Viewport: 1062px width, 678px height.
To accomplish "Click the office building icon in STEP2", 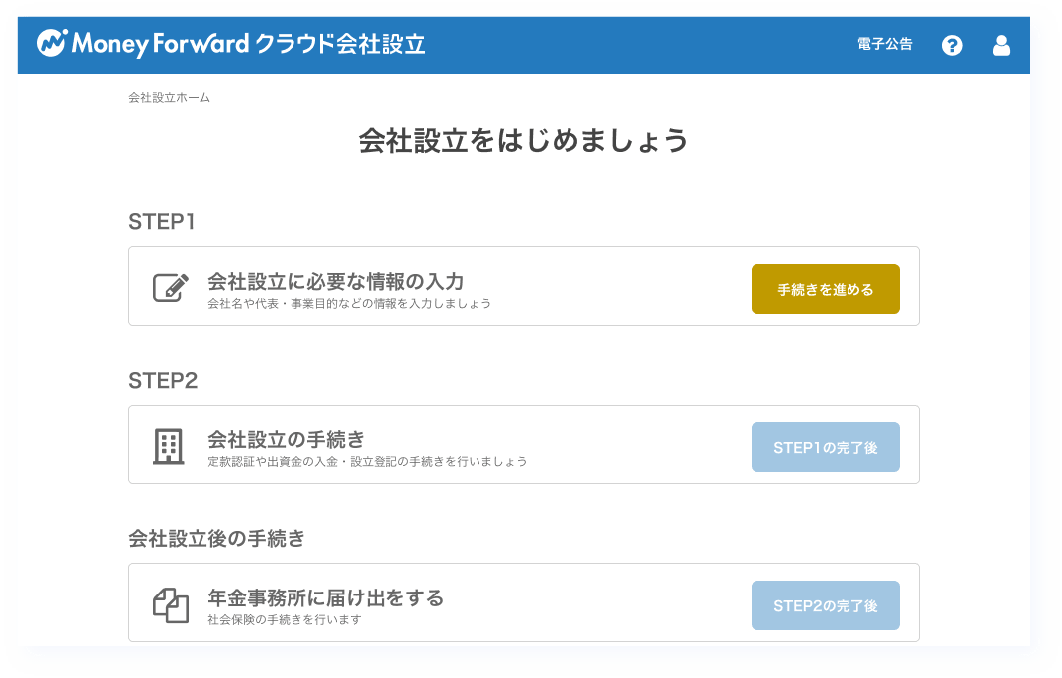I will click(168, 446).
